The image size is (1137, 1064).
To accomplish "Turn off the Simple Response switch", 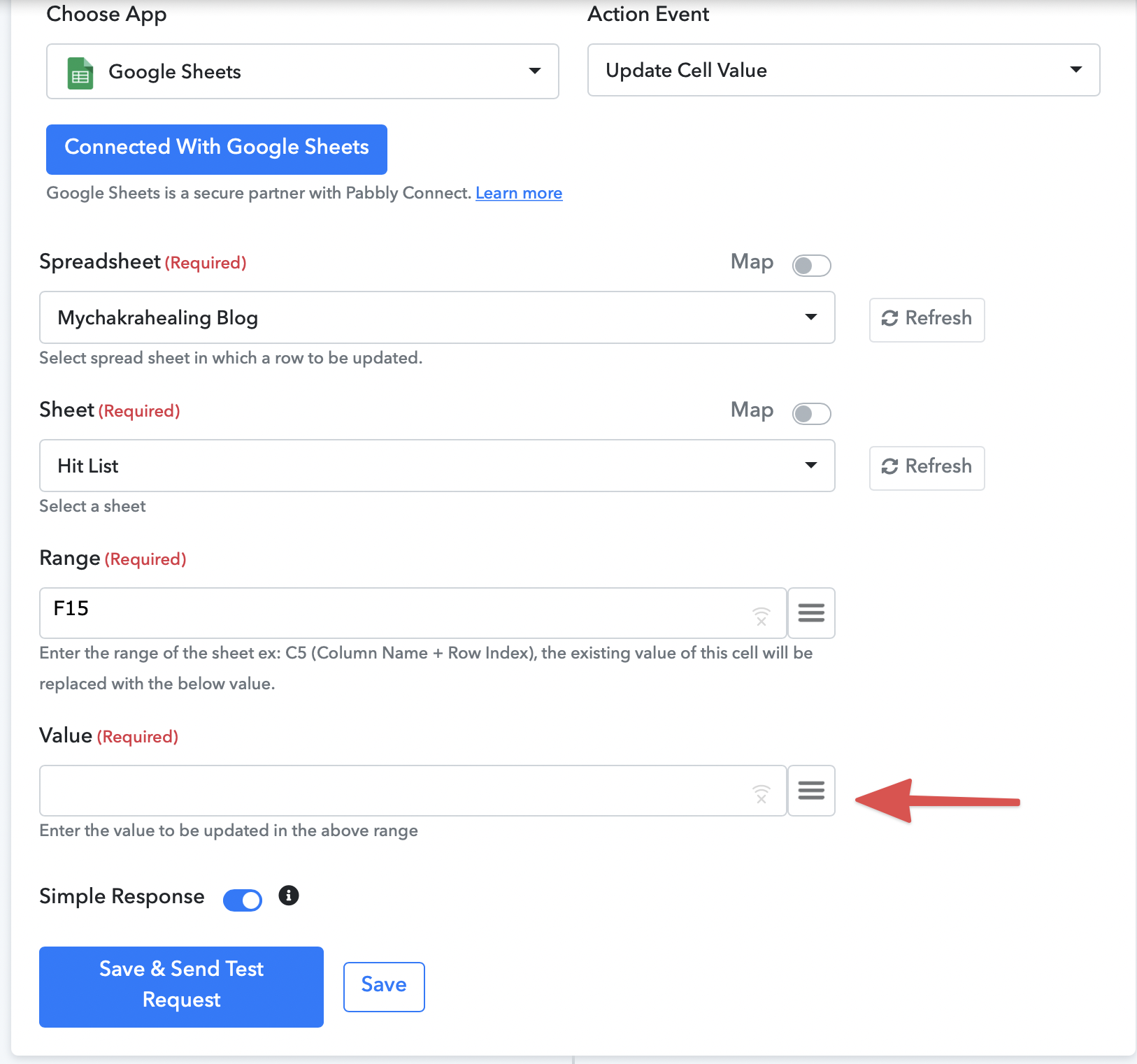I will [243, 900].
